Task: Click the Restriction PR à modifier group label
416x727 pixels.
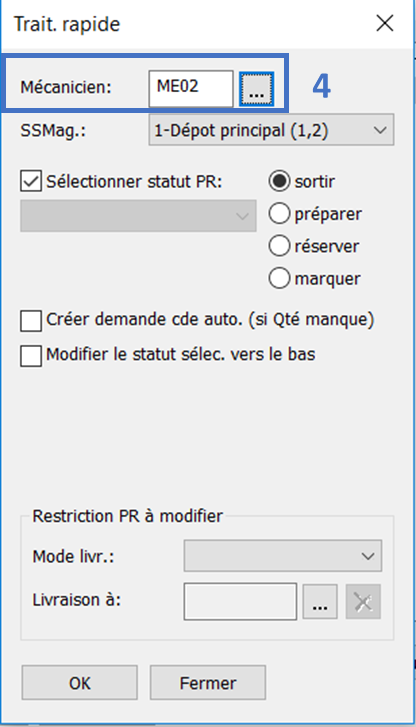Action: point(128,516)
